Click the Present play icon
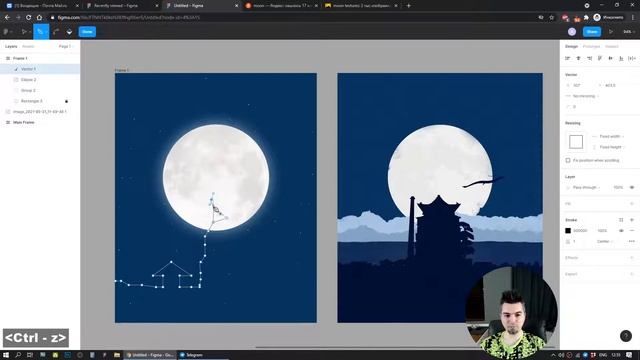Viewport: 640px width, 360px height. click(x=611, y=31)
